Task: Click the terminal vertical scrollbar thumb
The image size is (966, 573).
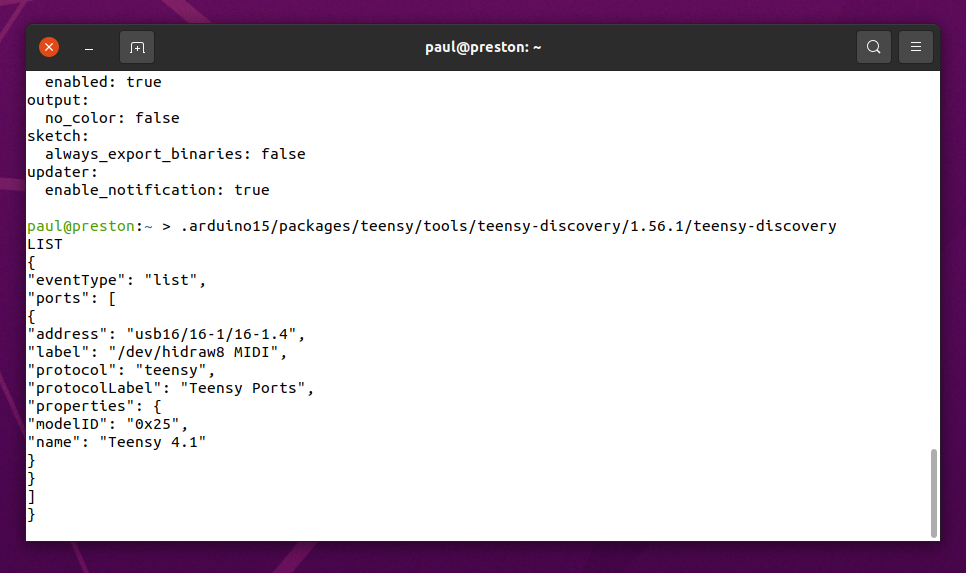Action: (x=934, y=493)
